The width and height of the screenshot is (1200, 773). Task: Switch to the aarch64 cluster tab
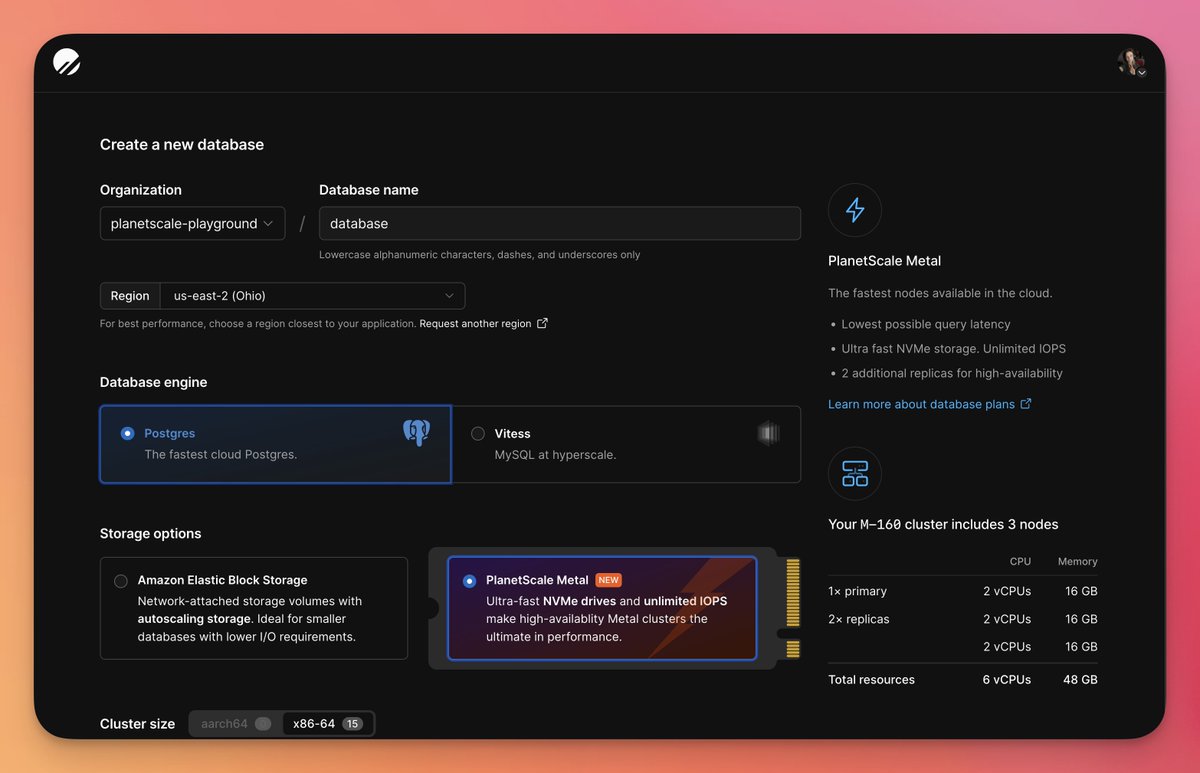(x=236, y=724)
